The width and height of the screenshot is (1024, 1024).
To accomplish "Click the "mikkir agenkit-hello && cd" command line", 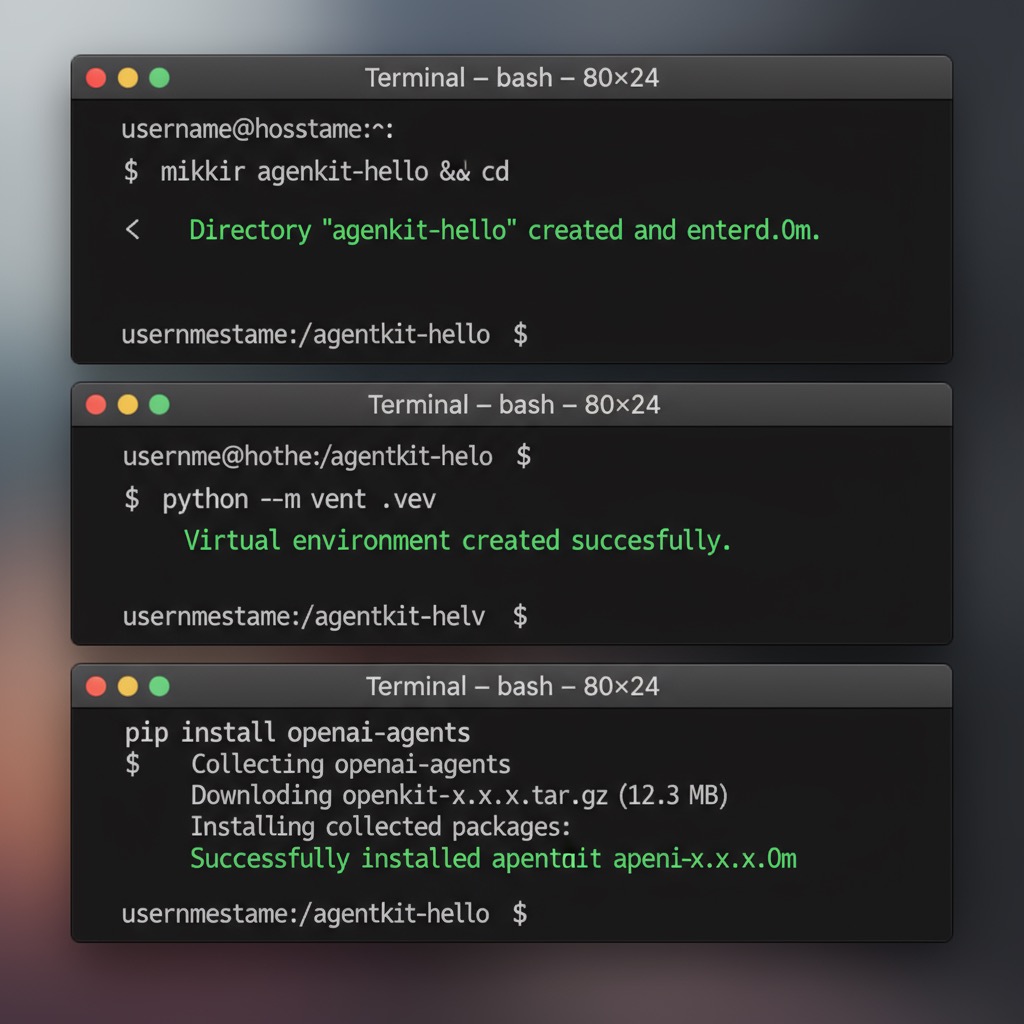I will click(x=334, y=172).
